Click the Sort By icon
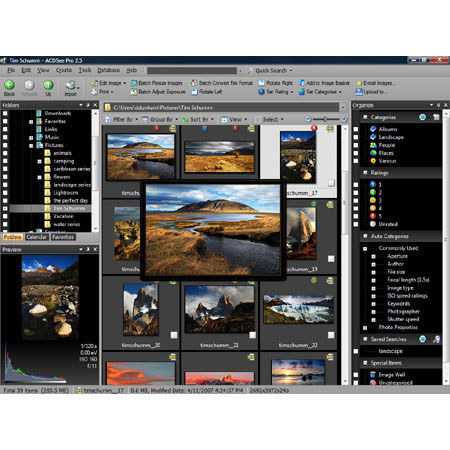 [185, 119]
